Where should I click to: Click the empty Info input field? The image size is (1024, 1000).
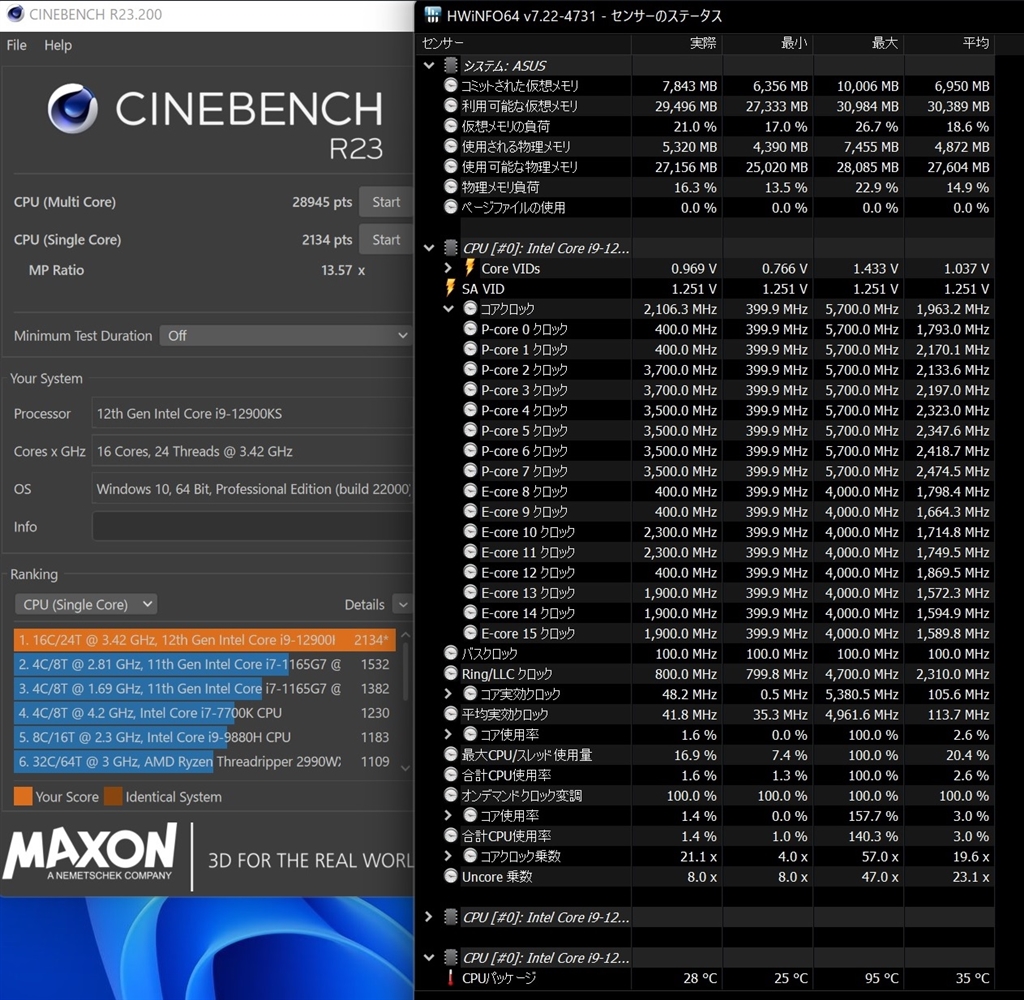point(252,526)
